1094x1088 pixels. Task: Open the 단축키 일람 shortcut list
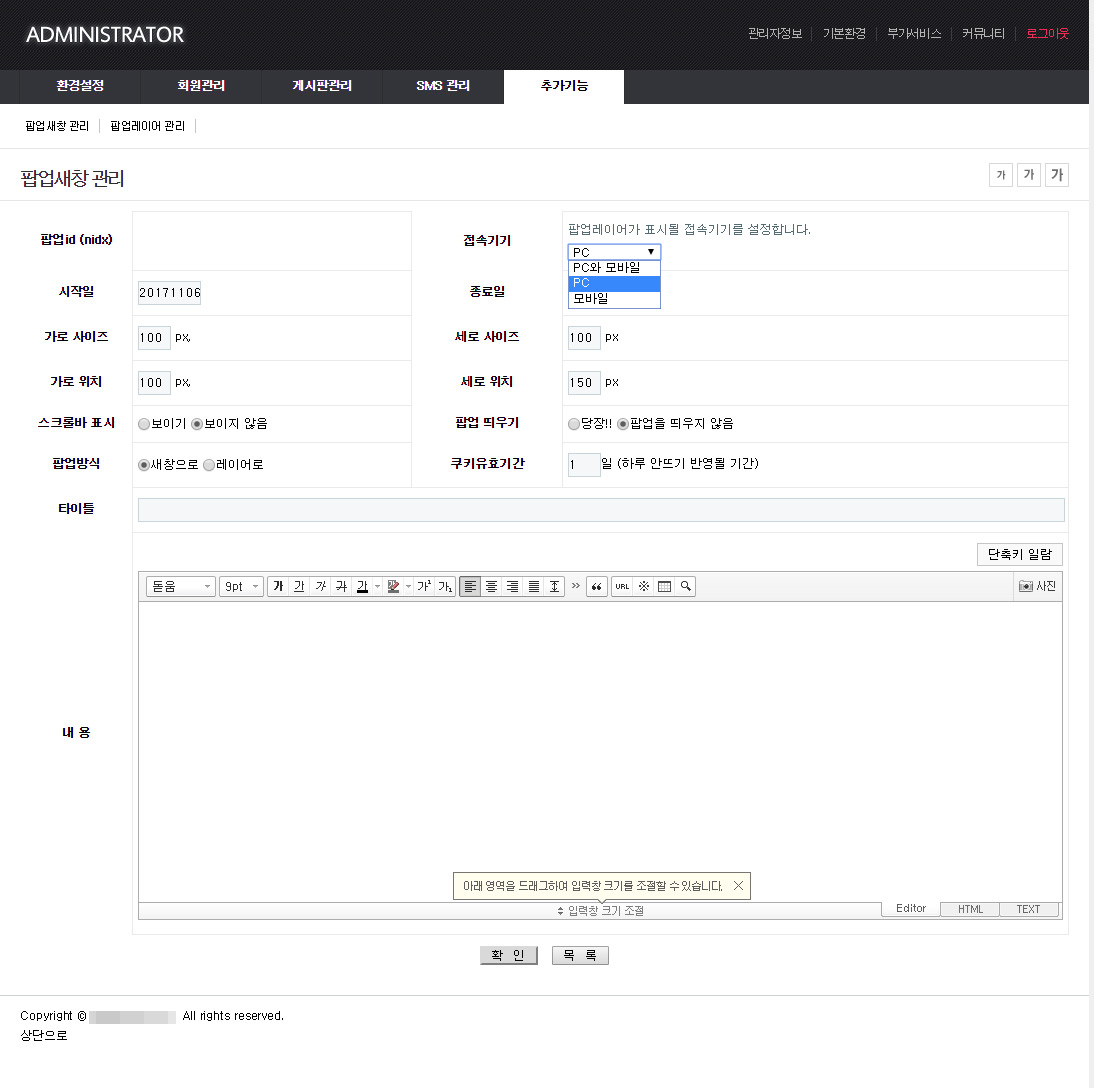1019,554
